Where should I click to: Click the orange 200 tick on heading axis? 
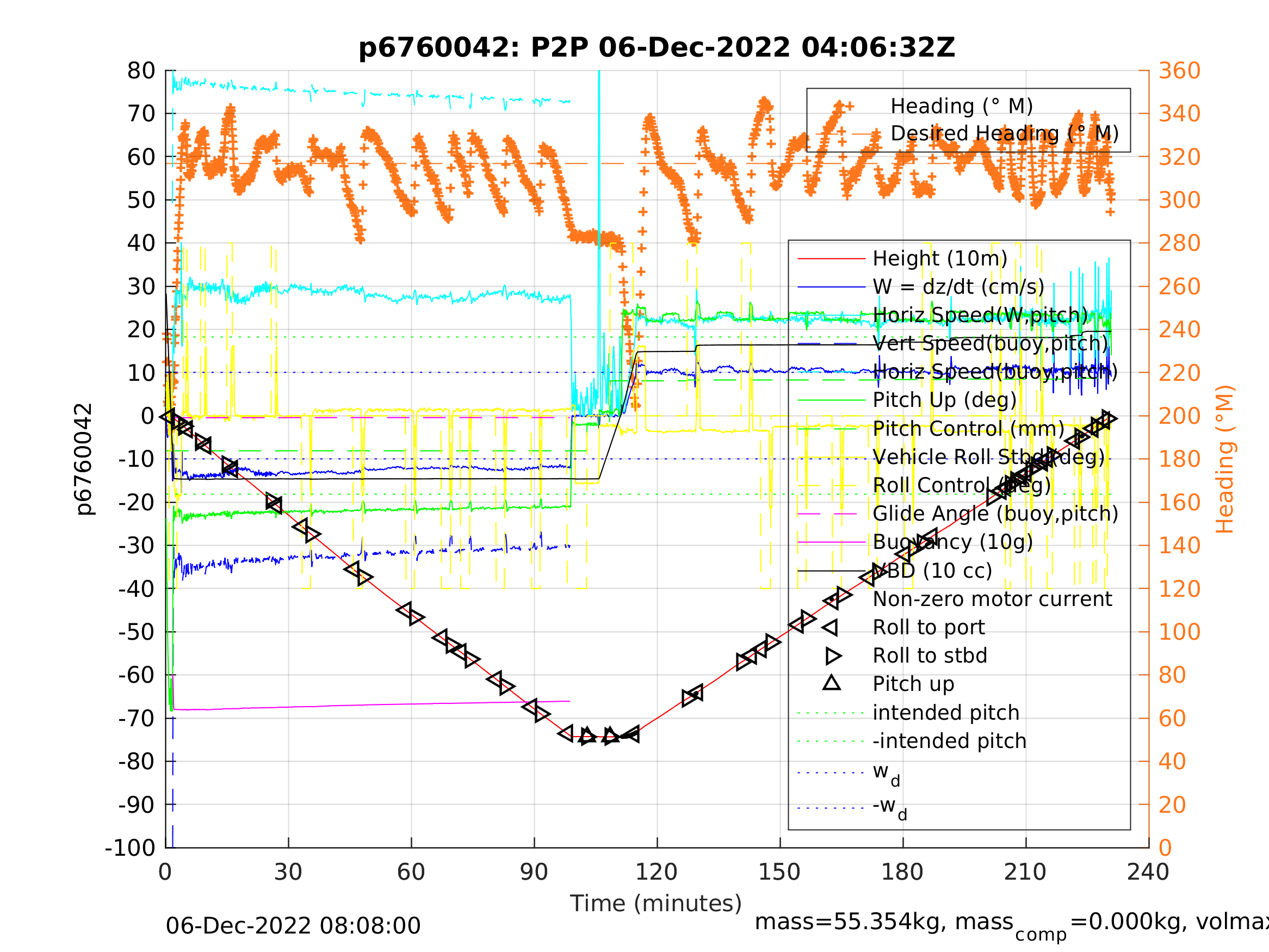click(x=1179, y=416)
